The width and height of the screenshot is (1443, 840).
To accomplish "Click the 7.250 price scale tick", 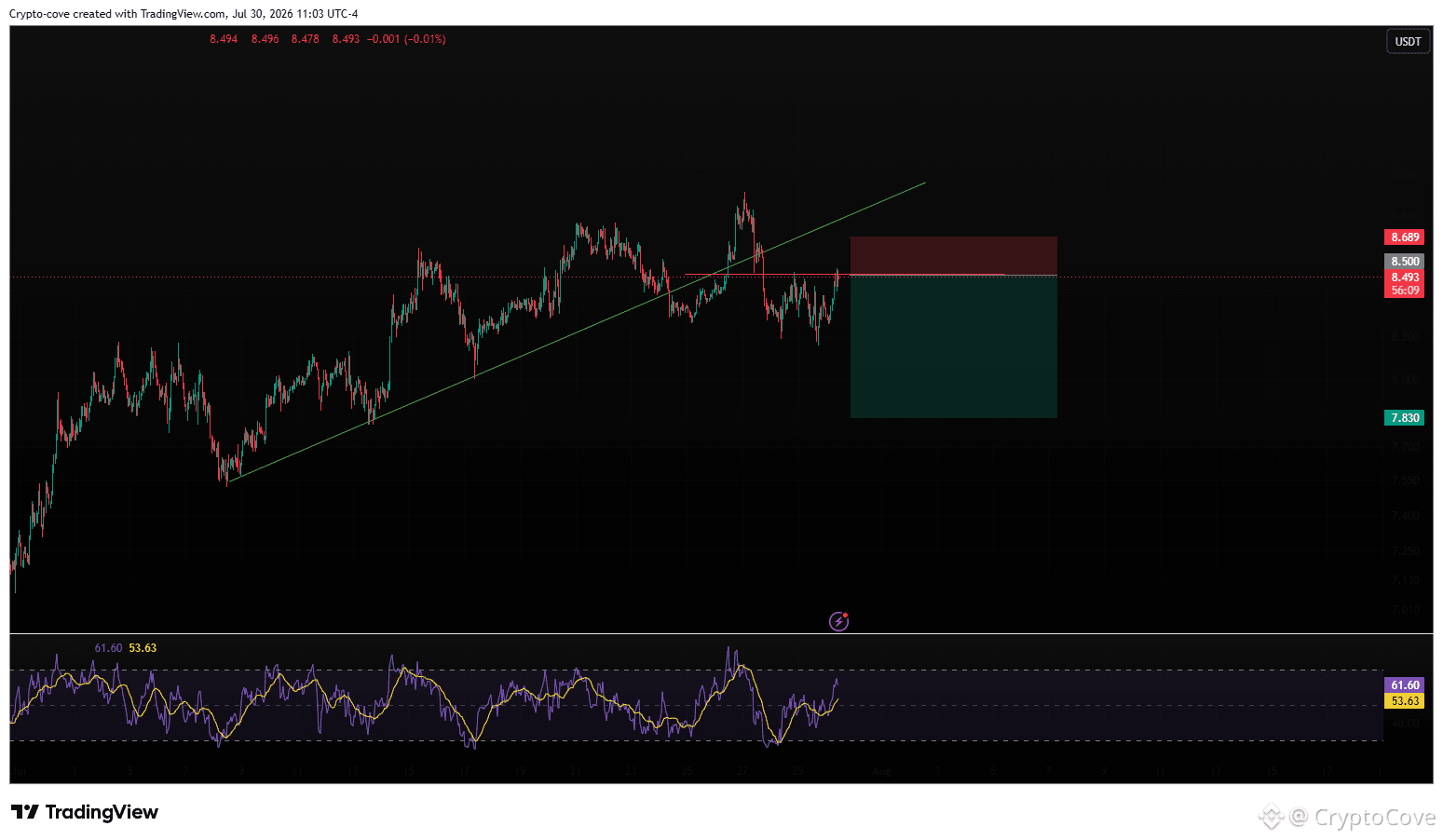I will point(1405,551).
